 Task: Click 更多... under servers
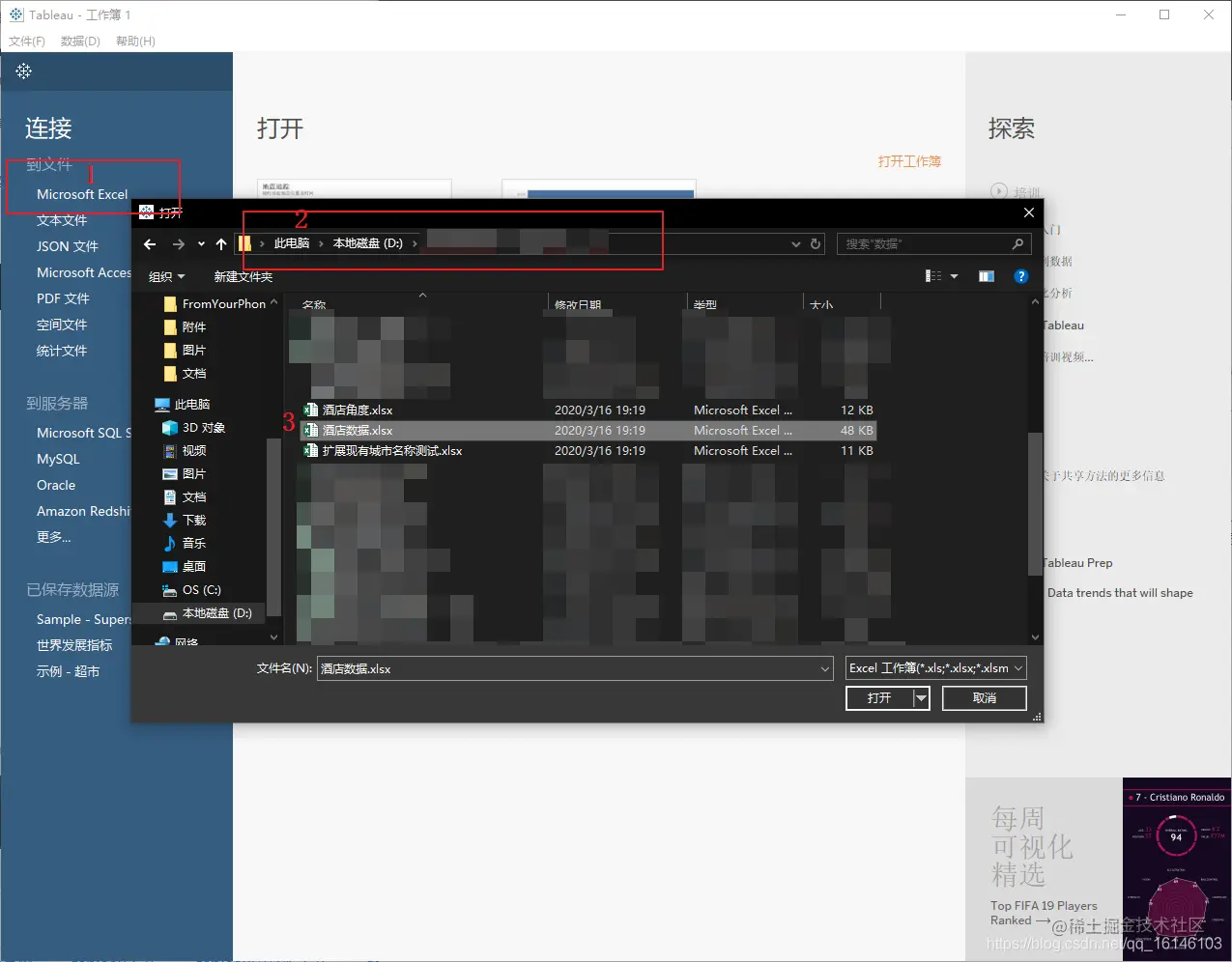pos(54,537)
